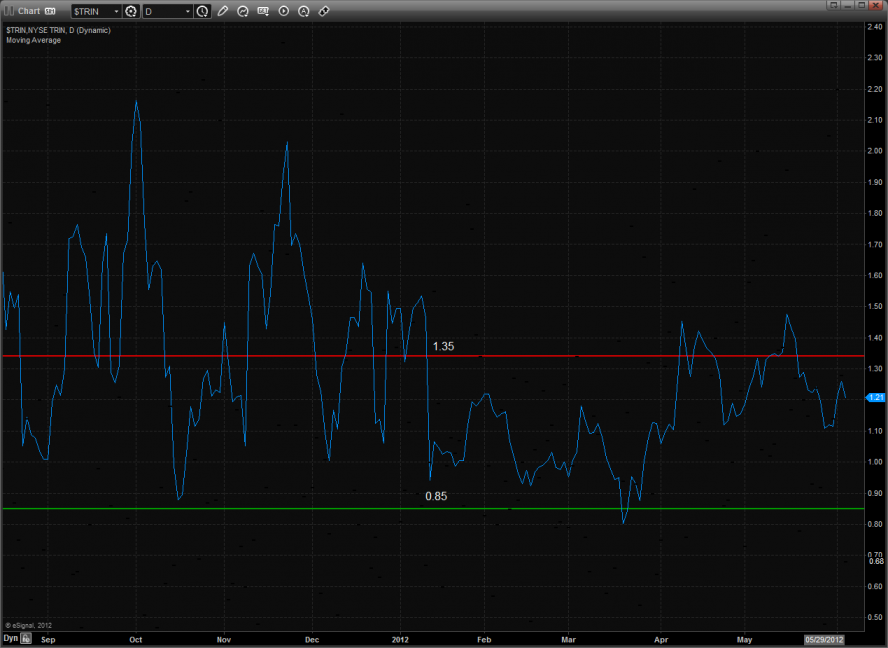The height and width of the screenshot is (648, 888).
Task: Expand the $TRIN symbol dropdown
Action: click(116, 11)
